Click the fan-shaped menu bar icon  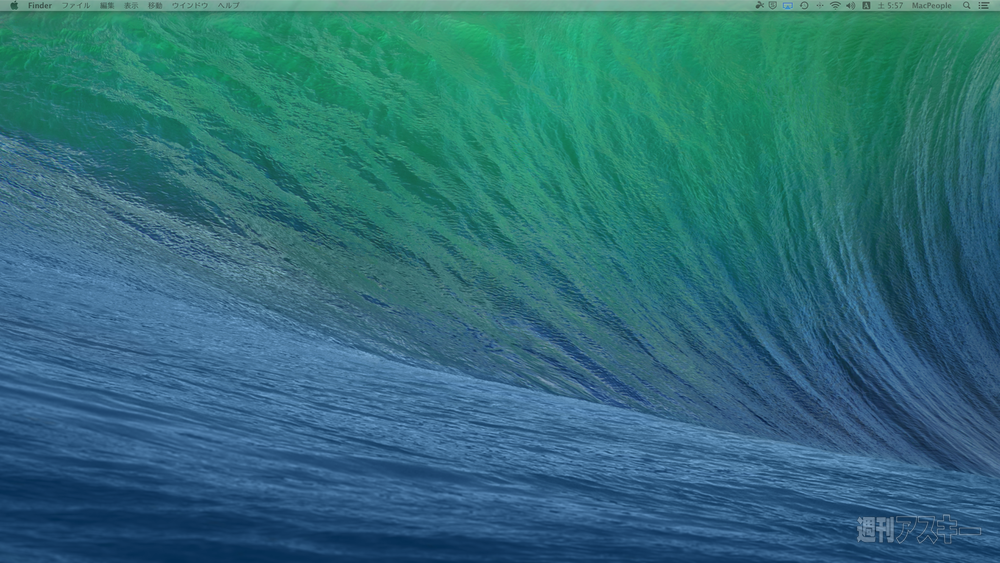[x=759, y=5]
